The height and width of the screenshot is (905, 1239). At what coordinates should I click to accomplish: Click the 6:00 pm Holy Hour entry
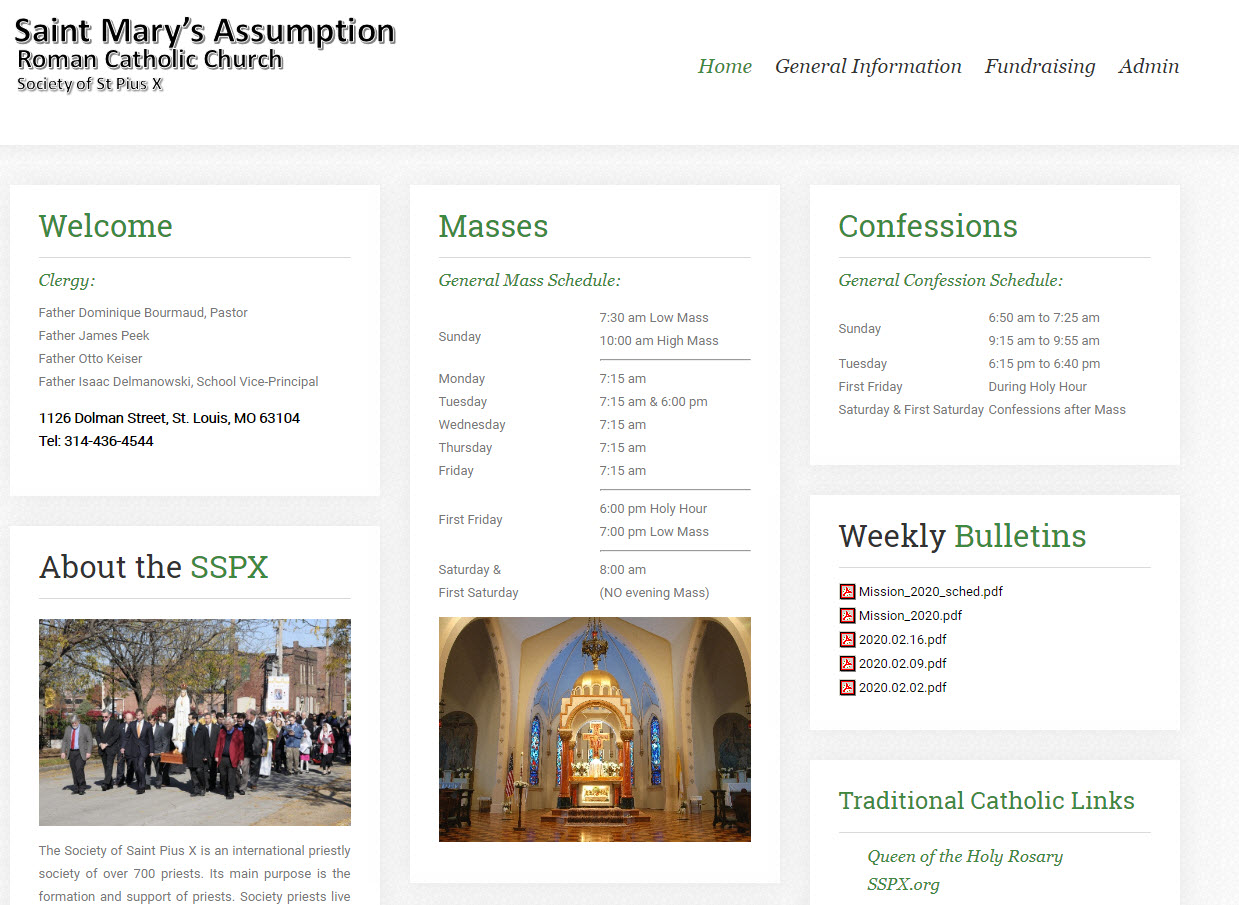654,509
